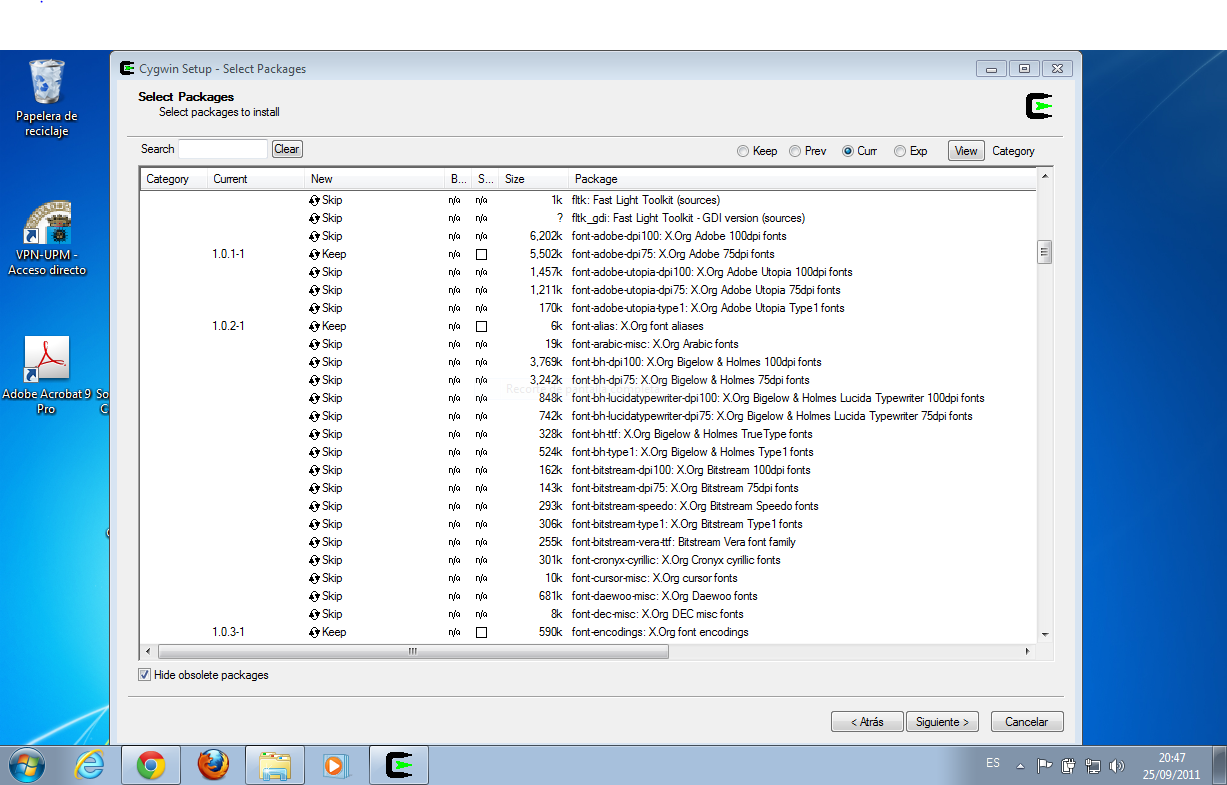
Task: Click 'font-dec-misc: X.Org DEC misc fonts' text
Action: 657,614
